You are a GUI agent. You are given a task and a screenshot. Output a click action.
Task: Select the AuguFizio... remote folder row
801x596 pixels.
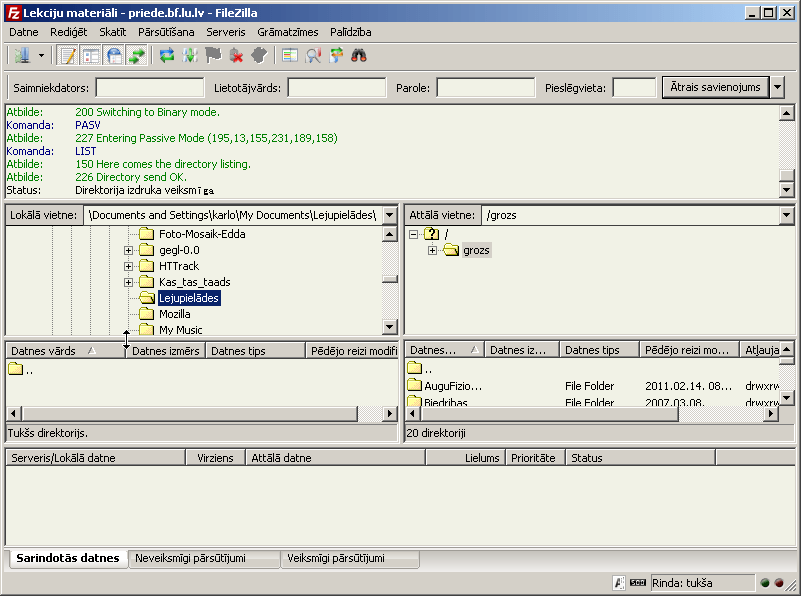point(593,386)
